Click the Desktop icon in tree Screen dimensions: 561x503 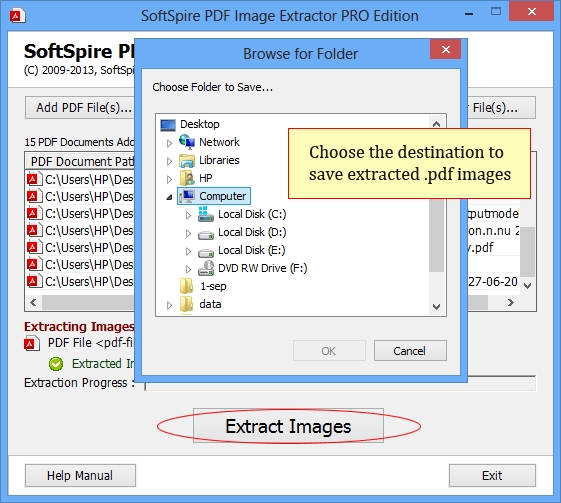pyautogui.click(x=168, y=125)
